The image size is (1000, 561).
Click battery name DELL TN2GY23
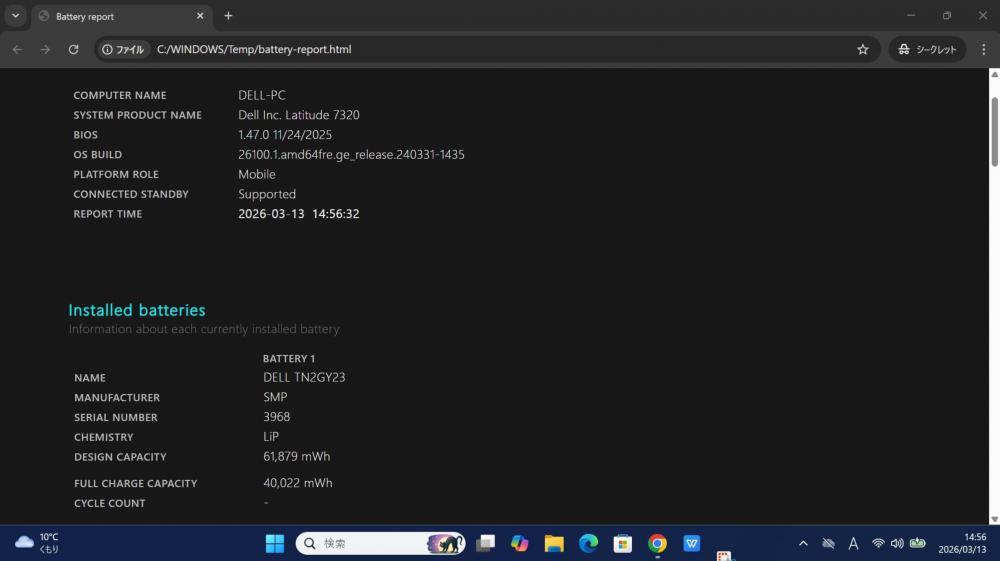304,377
